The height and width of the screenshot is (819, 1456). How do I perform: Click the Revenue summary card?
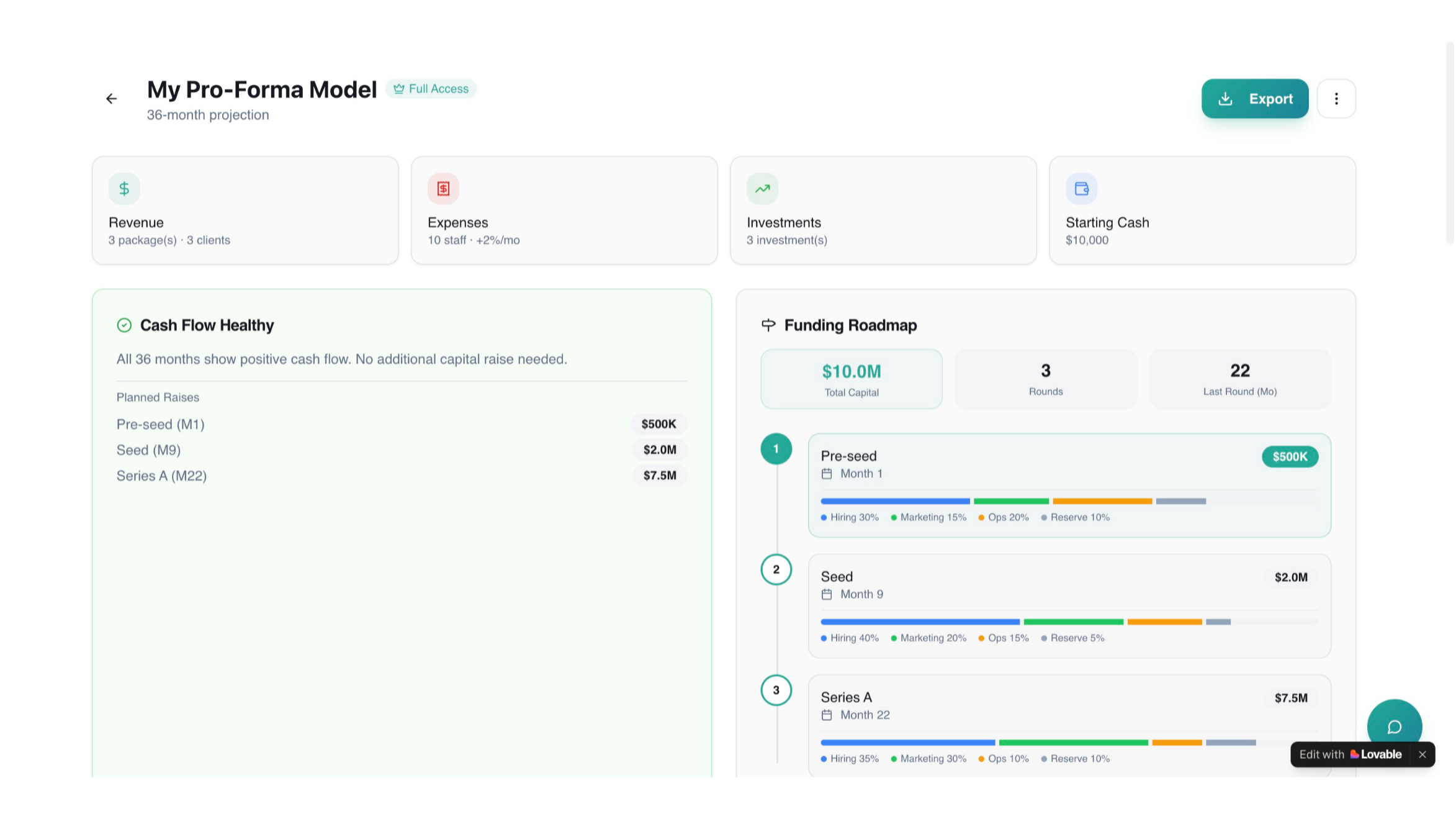pyautogui.click(x=245, y=210)
